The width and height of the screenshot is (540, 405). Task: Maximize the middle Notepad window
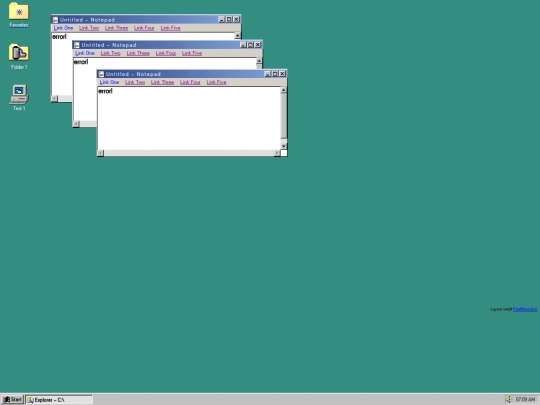[x=250, y=45]
